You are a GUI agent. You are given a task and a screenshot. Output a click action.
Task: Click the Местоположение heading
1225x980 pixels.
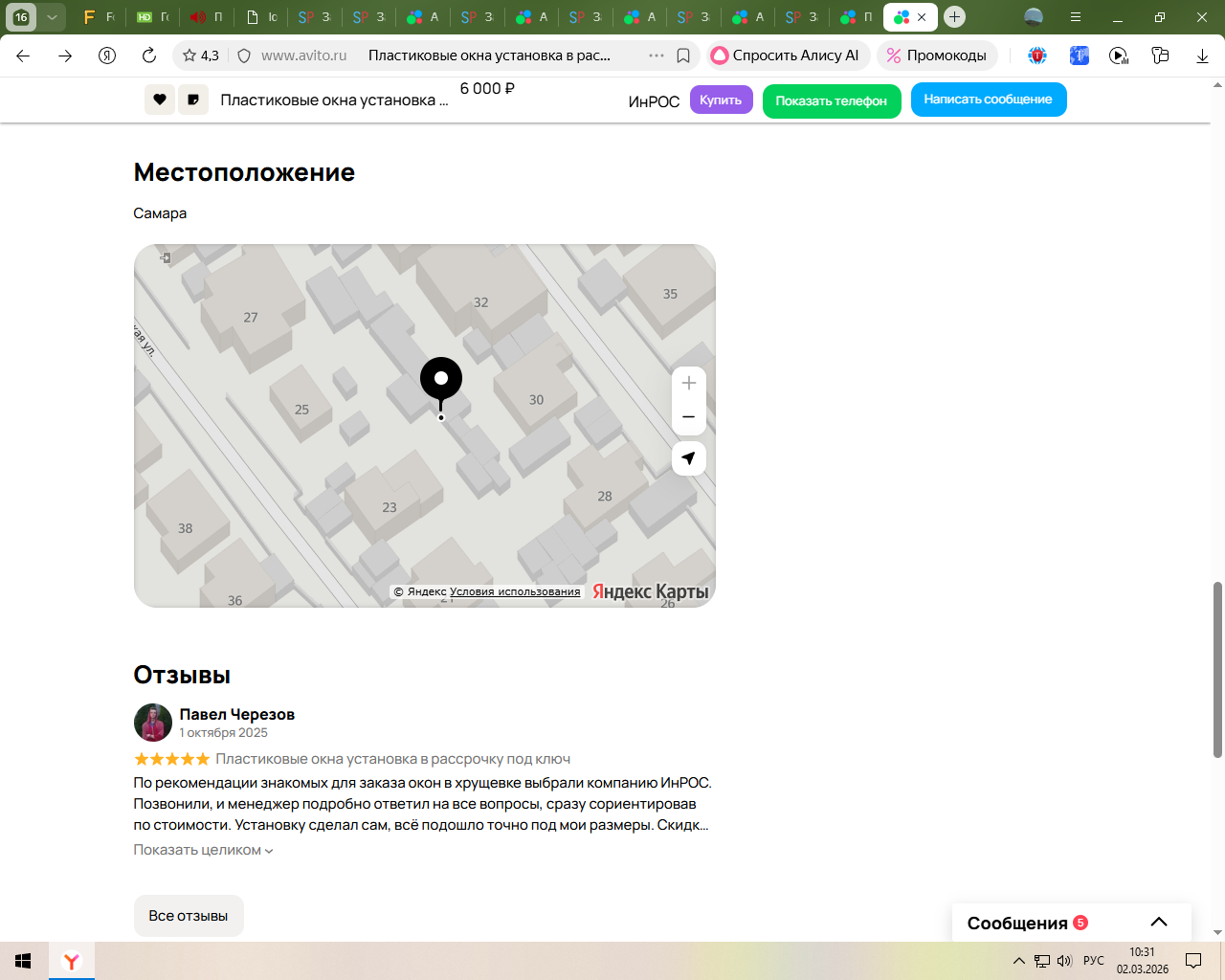[x=244, y=172]
